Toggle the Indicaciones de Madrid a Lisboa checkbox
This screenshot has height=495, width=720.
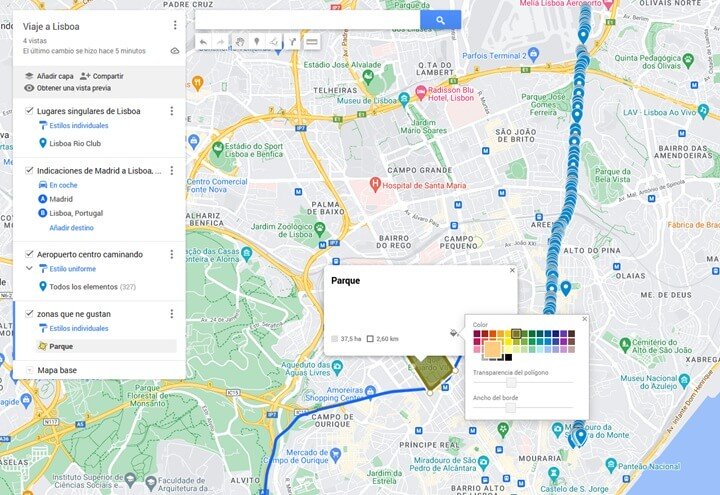click(29, 170)
